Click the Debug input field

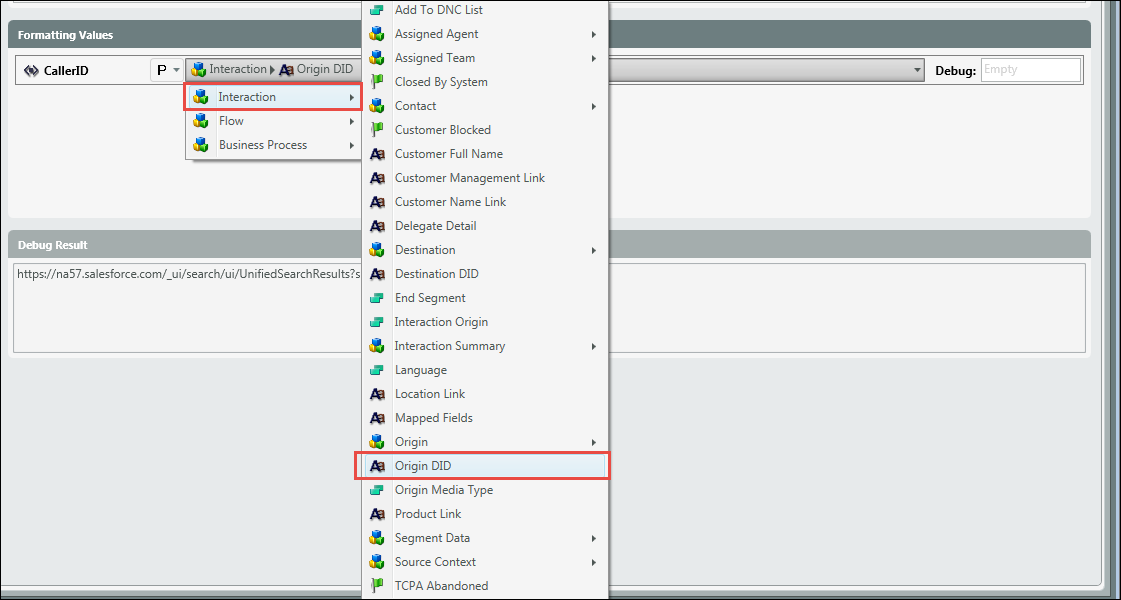(x=1030, y=70)
